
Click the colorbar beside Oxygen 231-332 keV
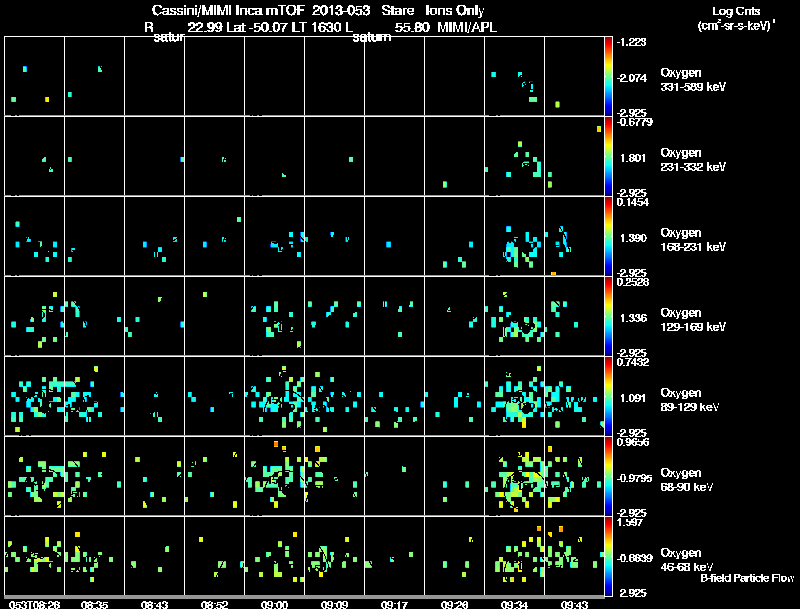608,156
